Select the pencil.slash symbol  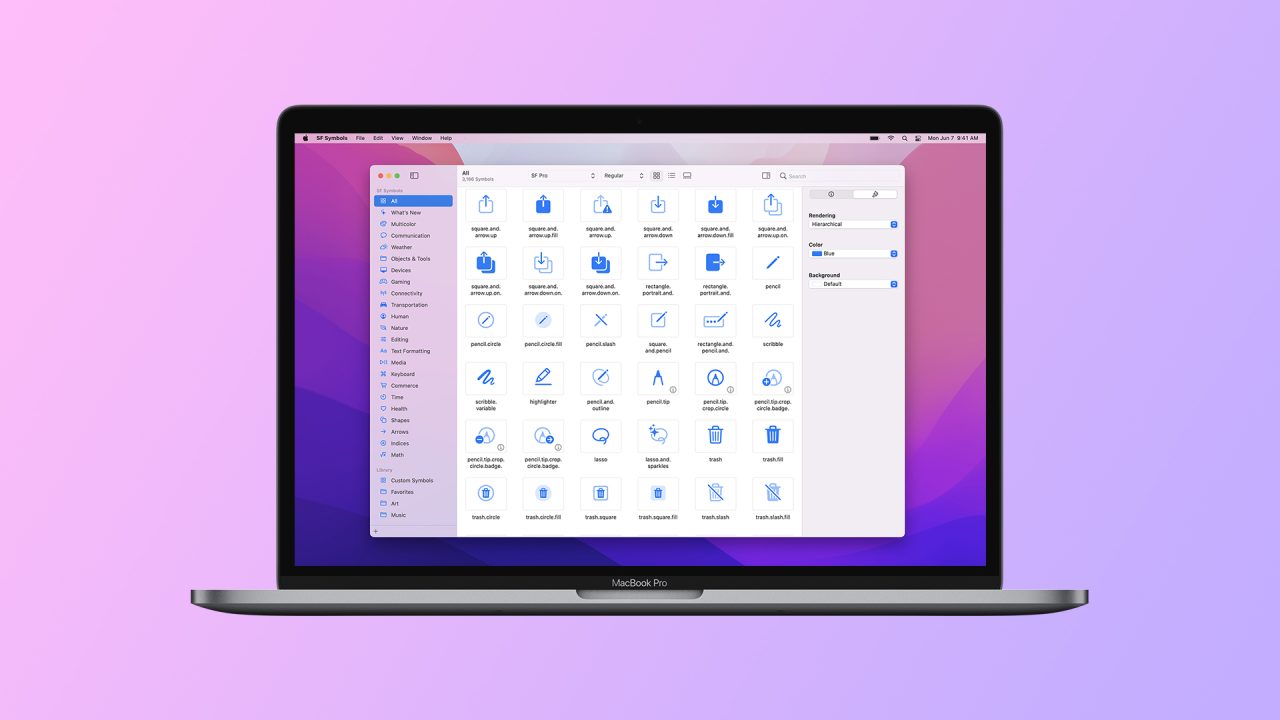click(600, 321)
